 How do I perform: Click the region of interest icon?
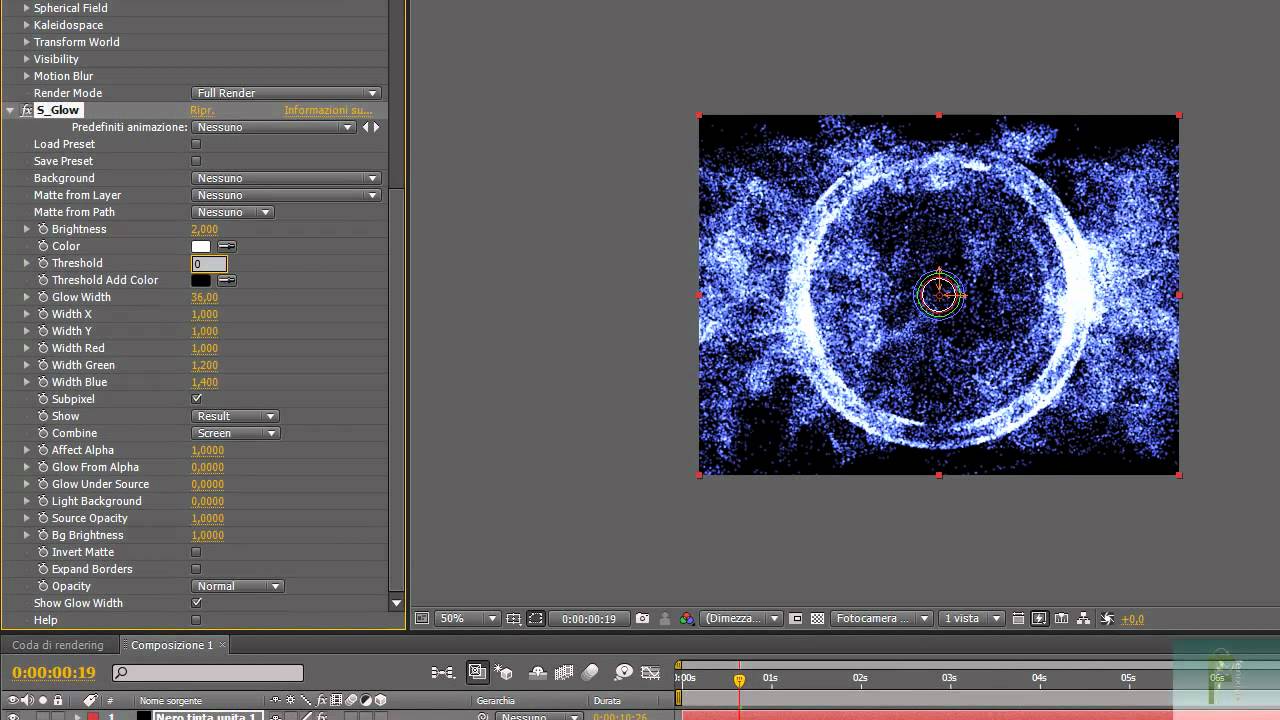tap(796, 619)
